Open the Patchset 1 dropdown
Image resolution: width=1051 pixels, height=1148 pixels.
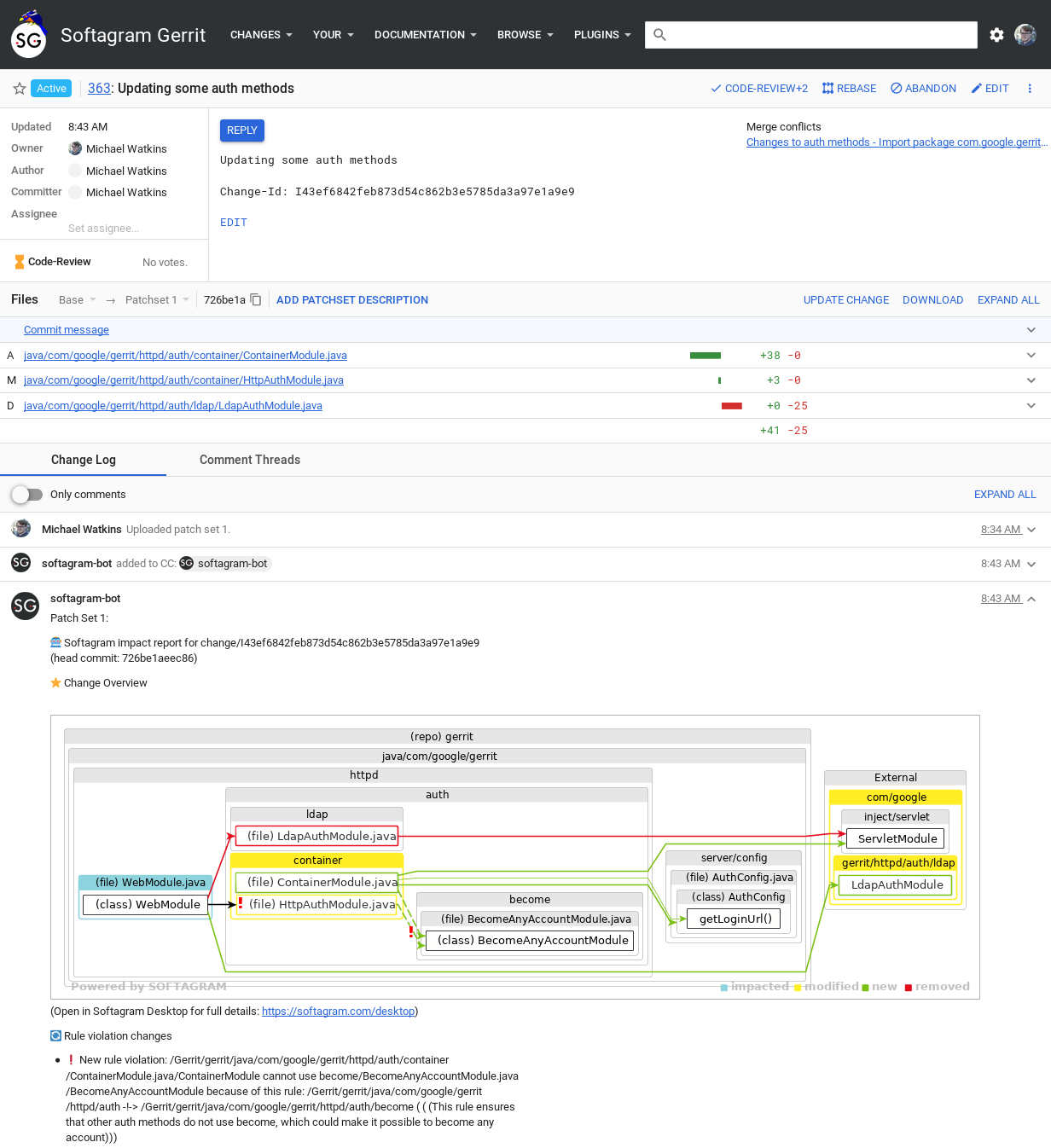pos(157,300)
